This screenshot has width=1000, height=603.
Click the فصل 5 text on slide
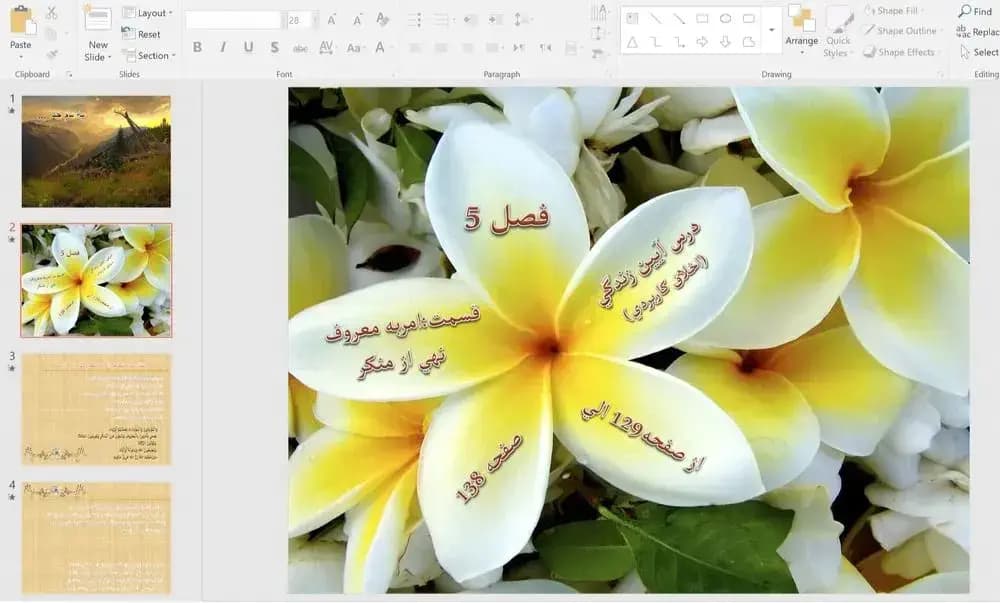click(x=507, y=218)
